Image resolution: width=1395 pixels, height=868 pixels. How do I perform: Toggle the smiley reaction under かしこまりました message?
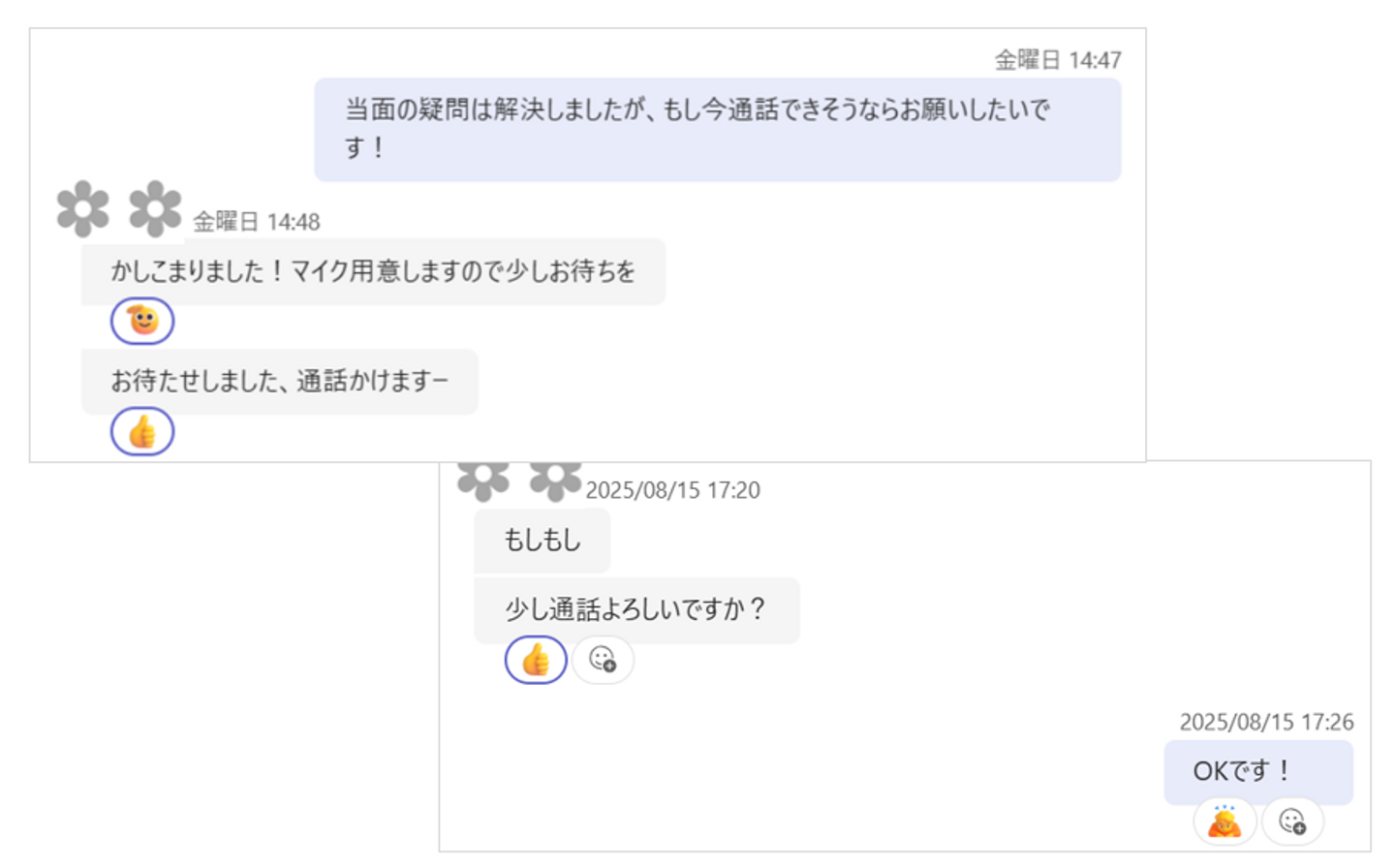tap(142, 321)
